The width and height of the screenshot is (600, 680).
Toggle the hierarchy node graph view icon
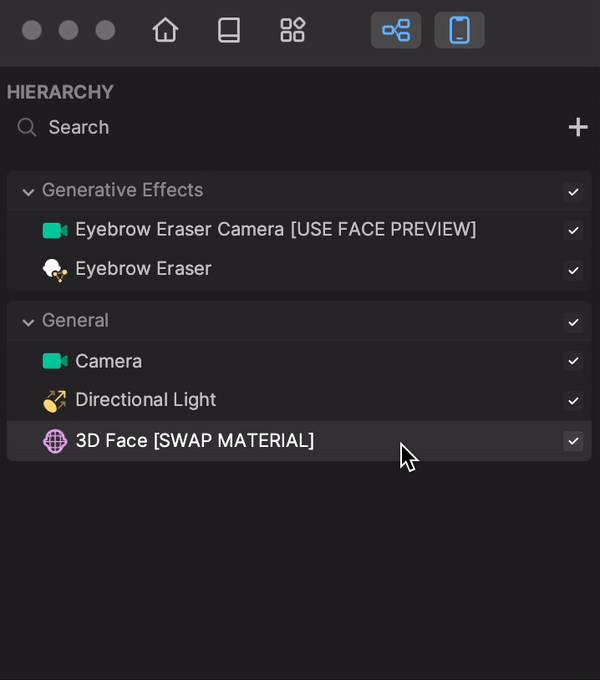point(396,30)
